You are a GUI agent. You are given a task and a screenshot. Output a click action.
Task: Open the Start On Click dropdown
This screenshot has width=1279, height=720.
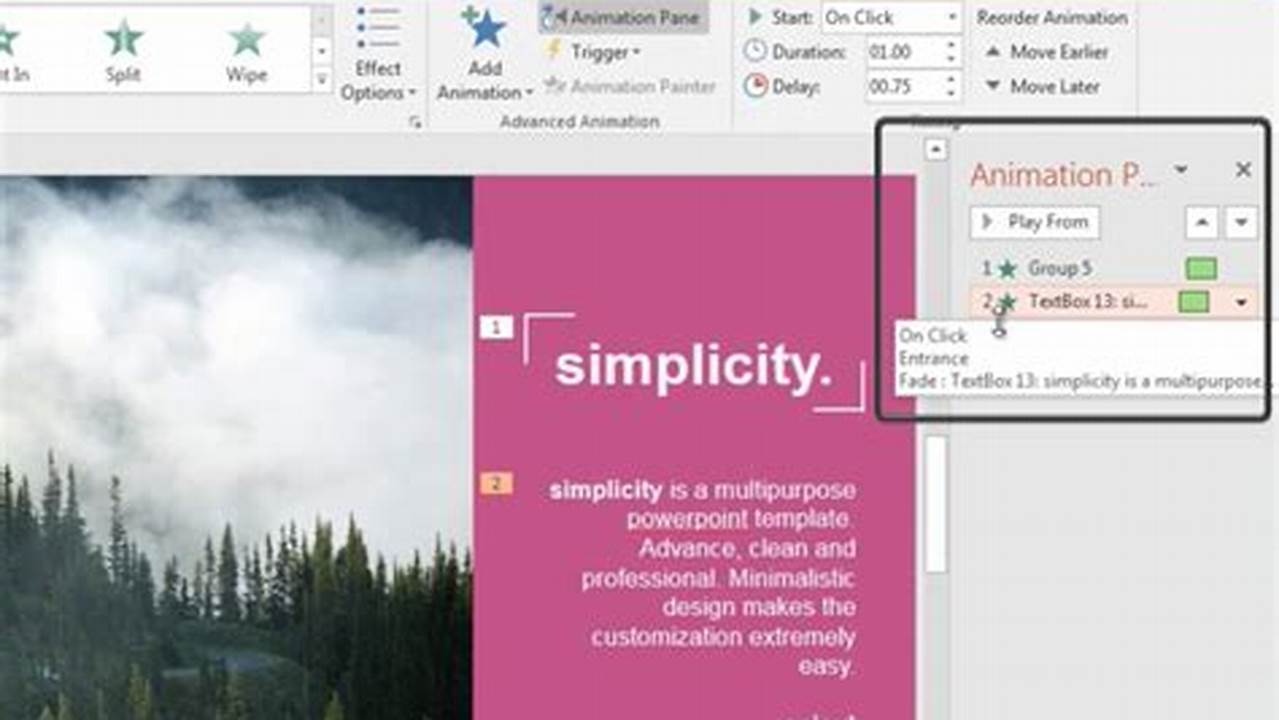click(954, 17)
